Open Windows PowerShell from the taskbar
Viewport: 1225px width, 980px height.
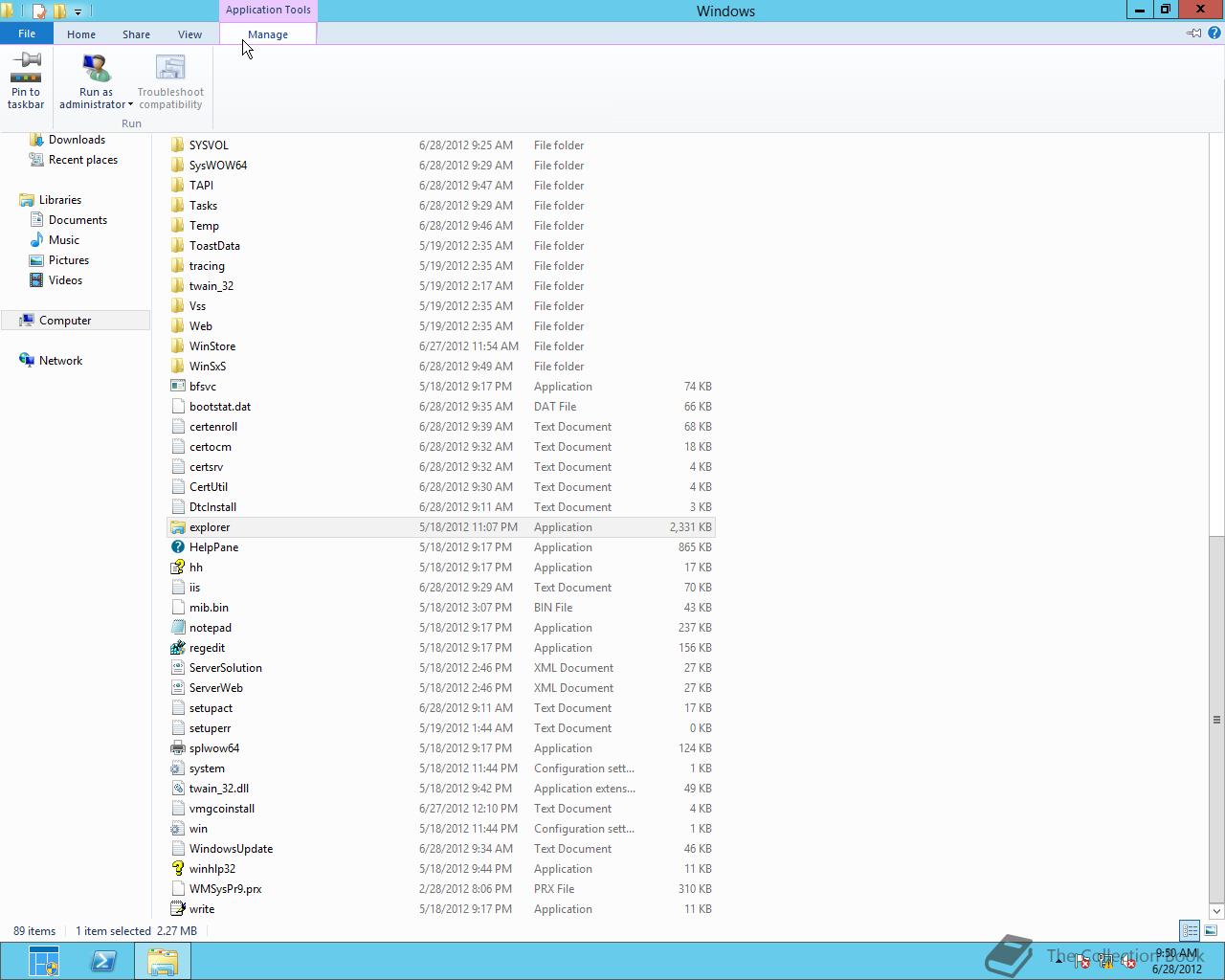click(103, 961)
